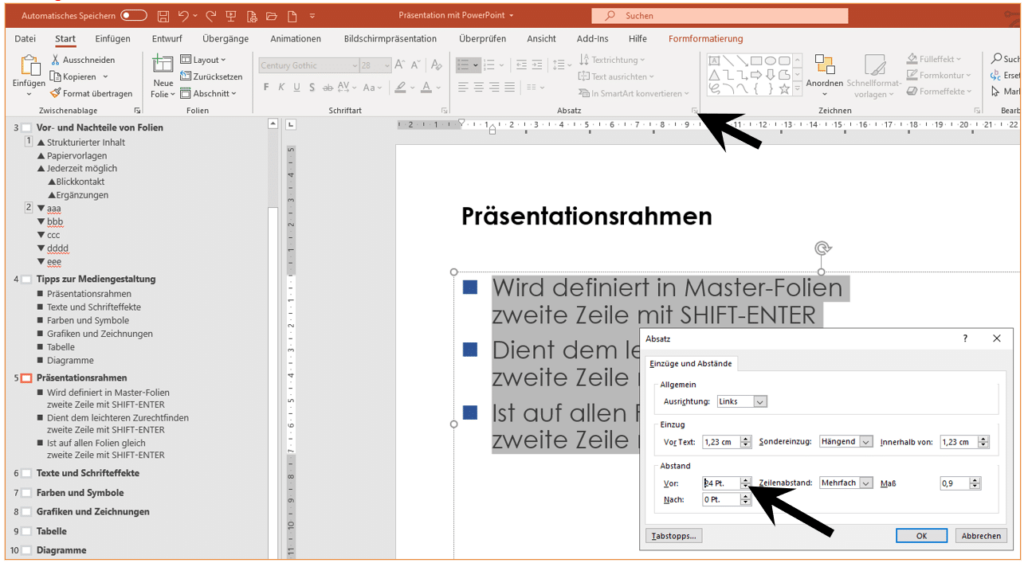This screenshot has width=1024, height=563.
Task: Open the Abschnitt dropdown
Action: (208, 93)
